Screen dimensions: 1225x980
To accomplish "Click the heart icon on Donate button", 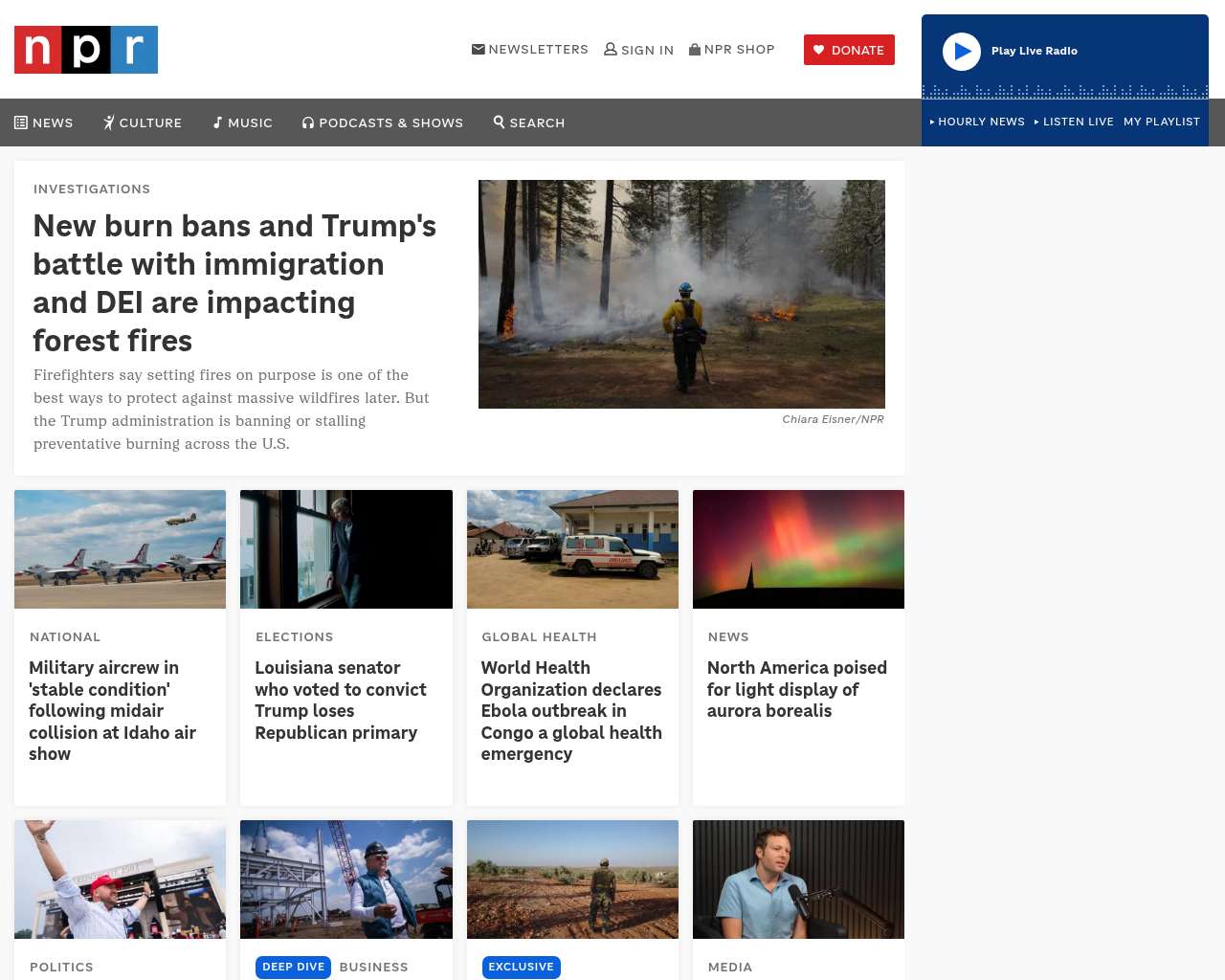I will 819,50.
